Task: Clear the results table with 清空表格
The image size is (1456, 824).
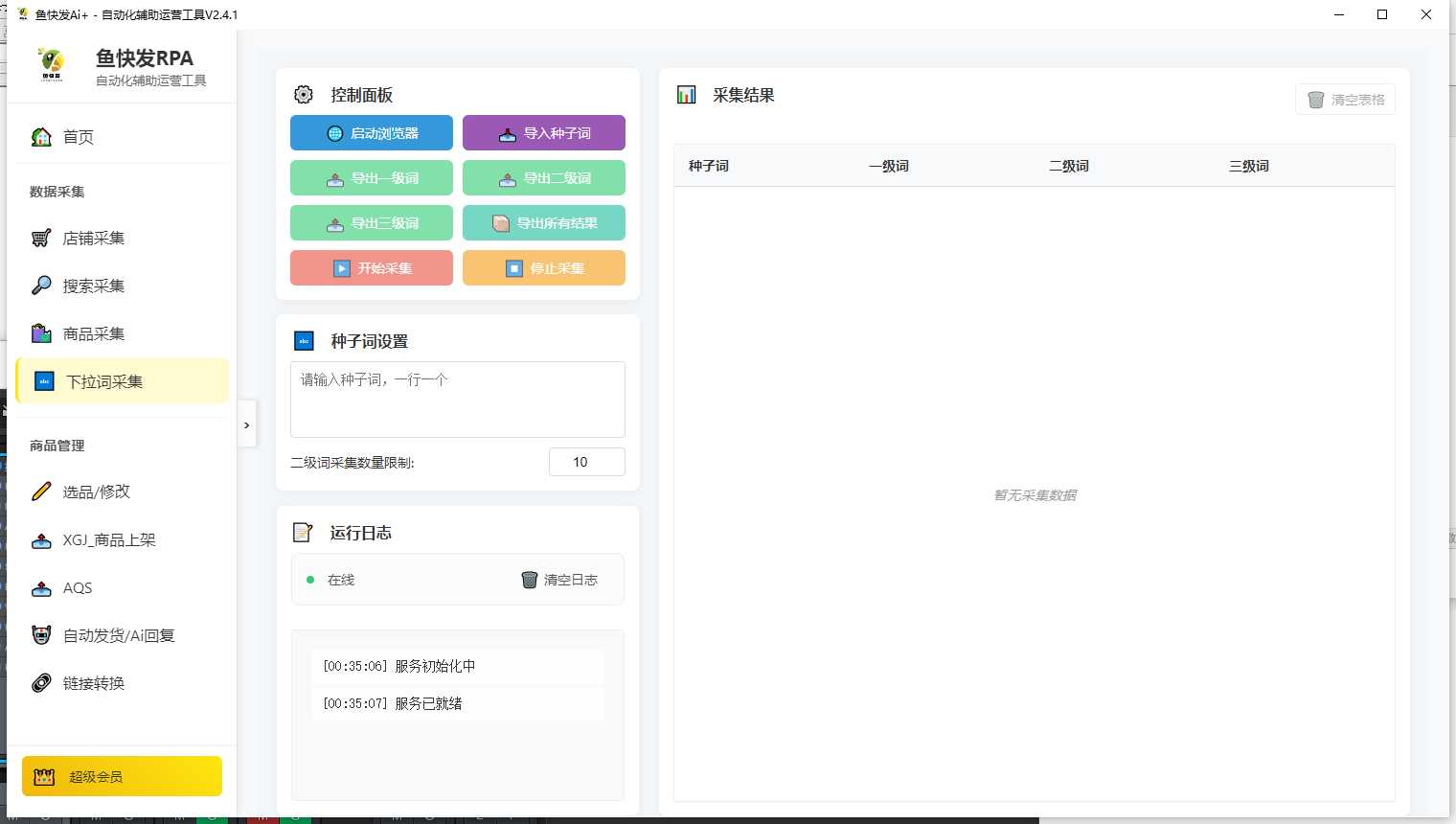Action: pyautogui.click(x=1345, y=99)
